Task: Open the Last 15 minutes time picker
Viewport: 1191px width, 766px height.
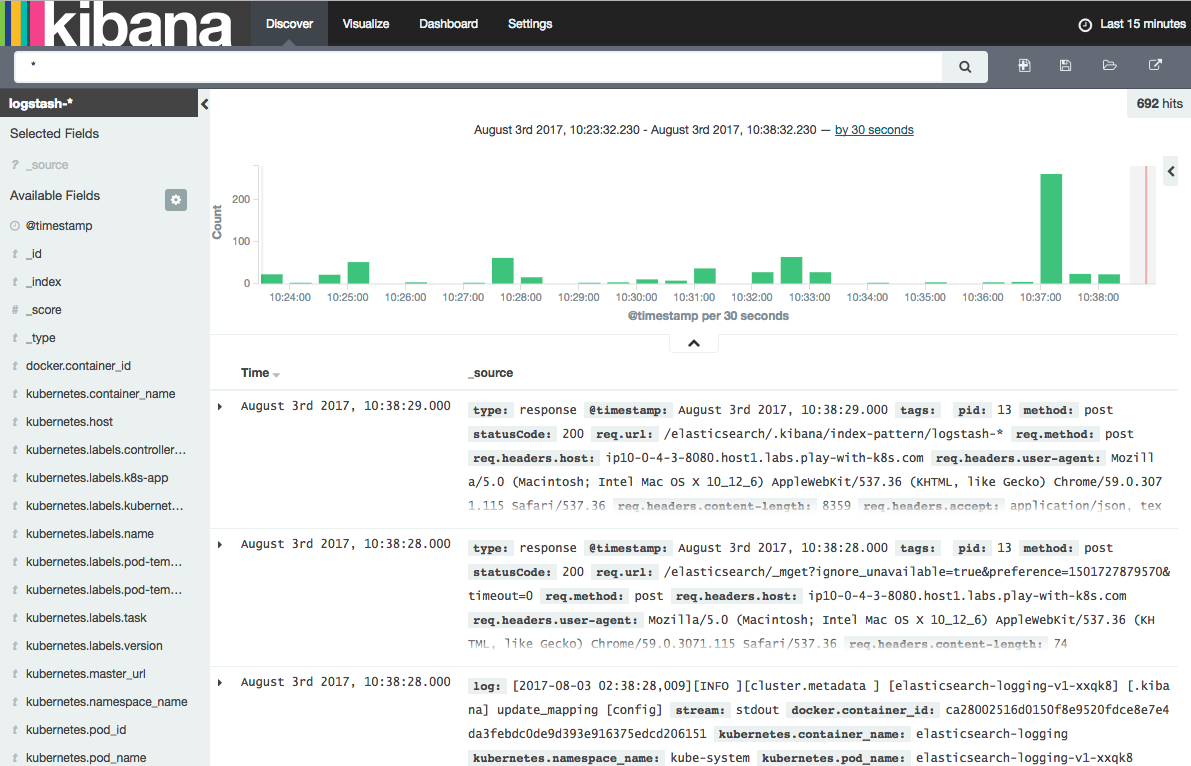Action: pyautogui.click(x=1131, y=24)
